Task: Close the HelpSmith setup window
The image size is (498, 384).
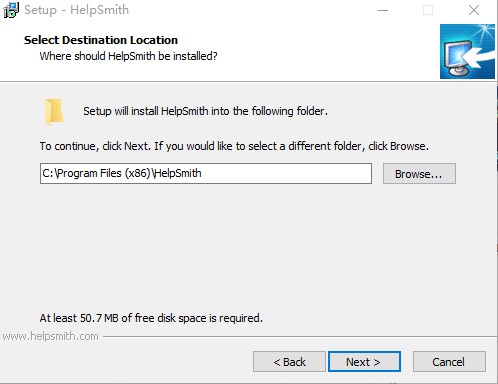Action: pos(474,10)
